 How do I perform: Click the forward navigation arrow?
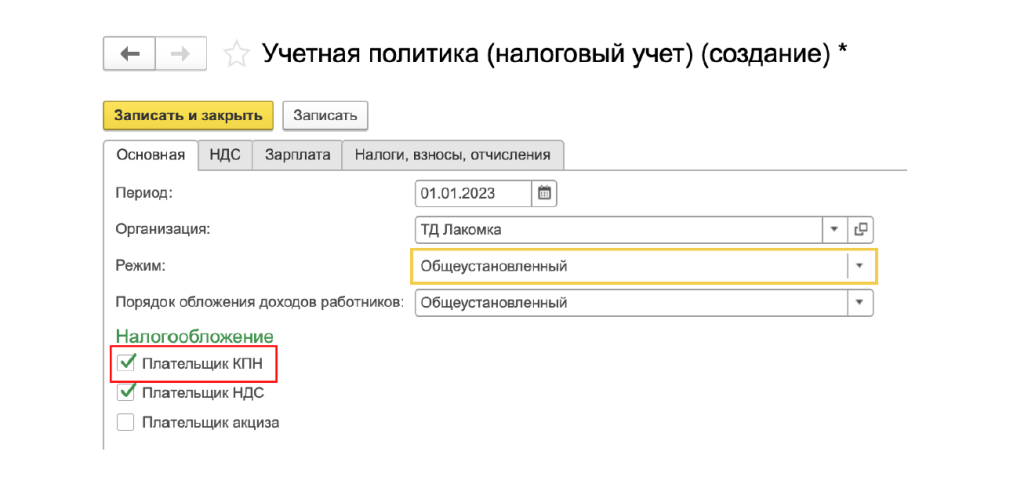pos(181,54)
